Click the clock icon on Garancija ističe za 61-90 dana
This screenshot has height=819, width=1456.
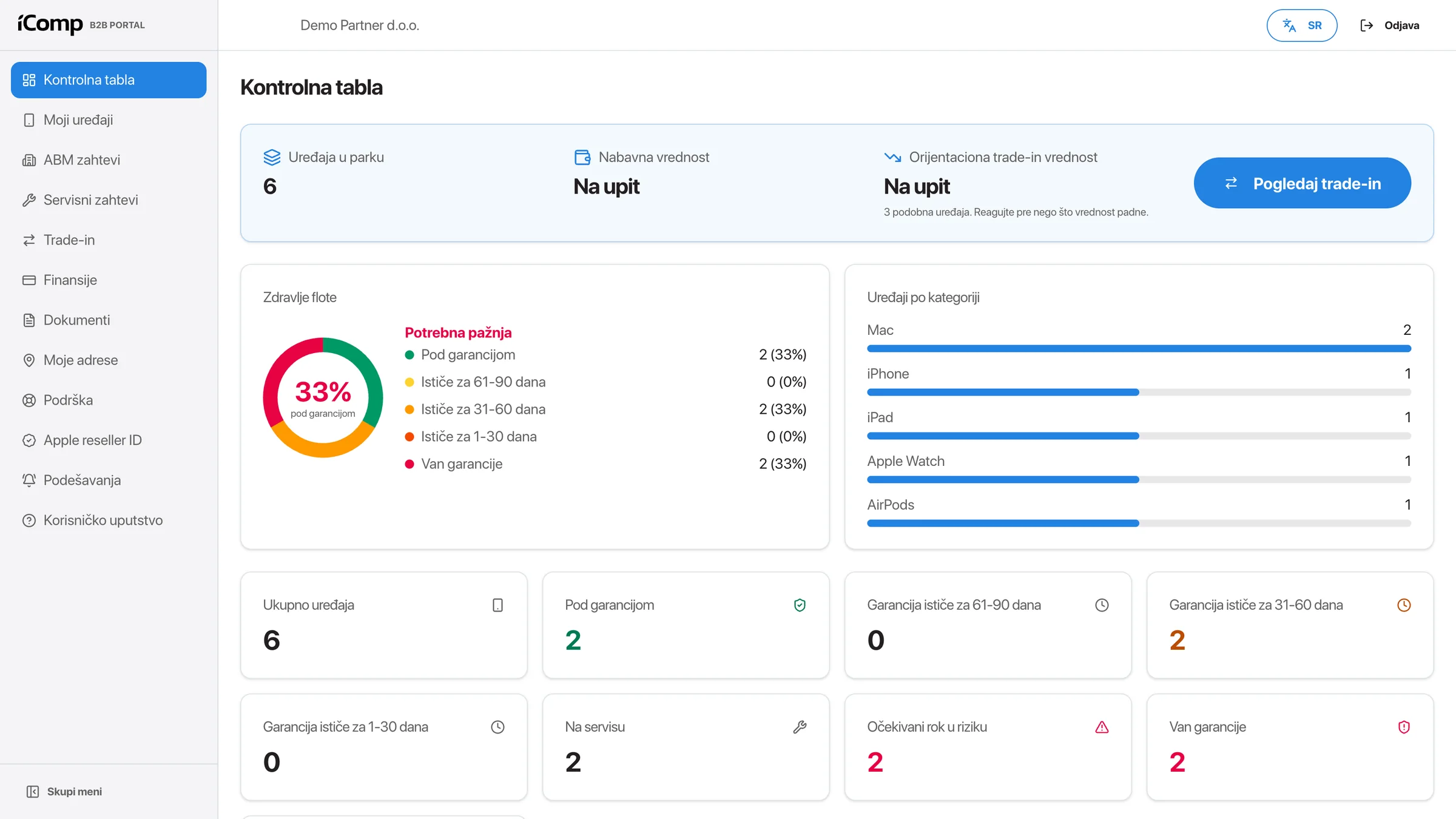tap(1102, 605)
